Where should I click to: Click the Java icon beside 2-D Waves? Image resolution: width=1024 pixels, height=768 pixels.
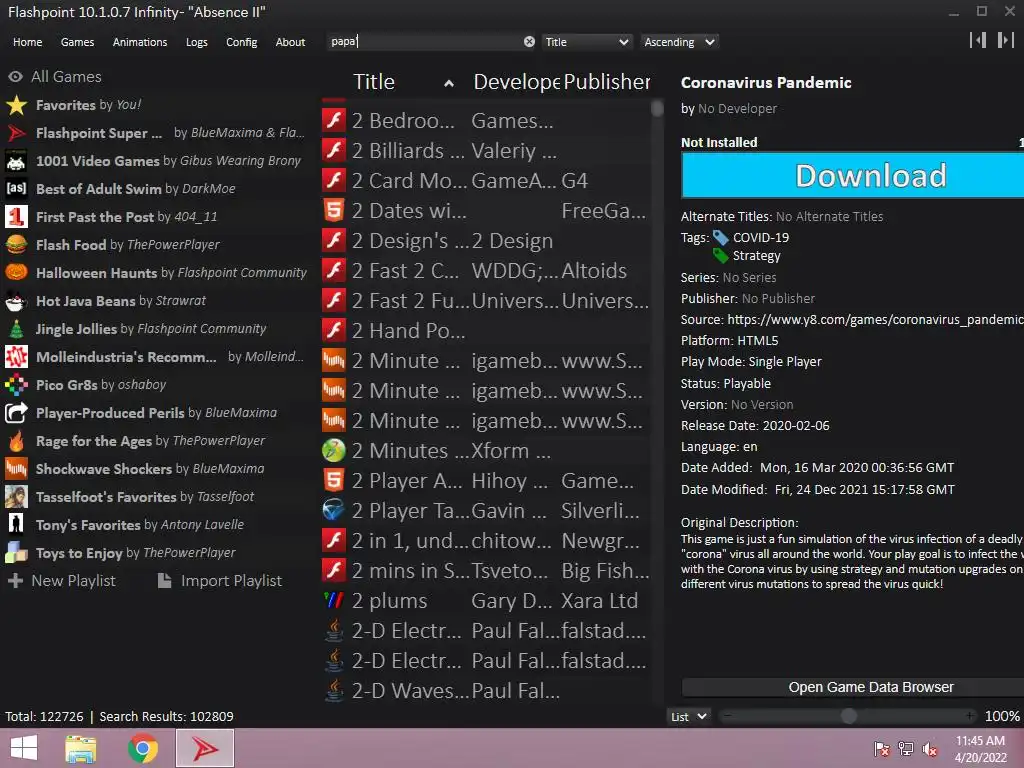click(334, 691)
